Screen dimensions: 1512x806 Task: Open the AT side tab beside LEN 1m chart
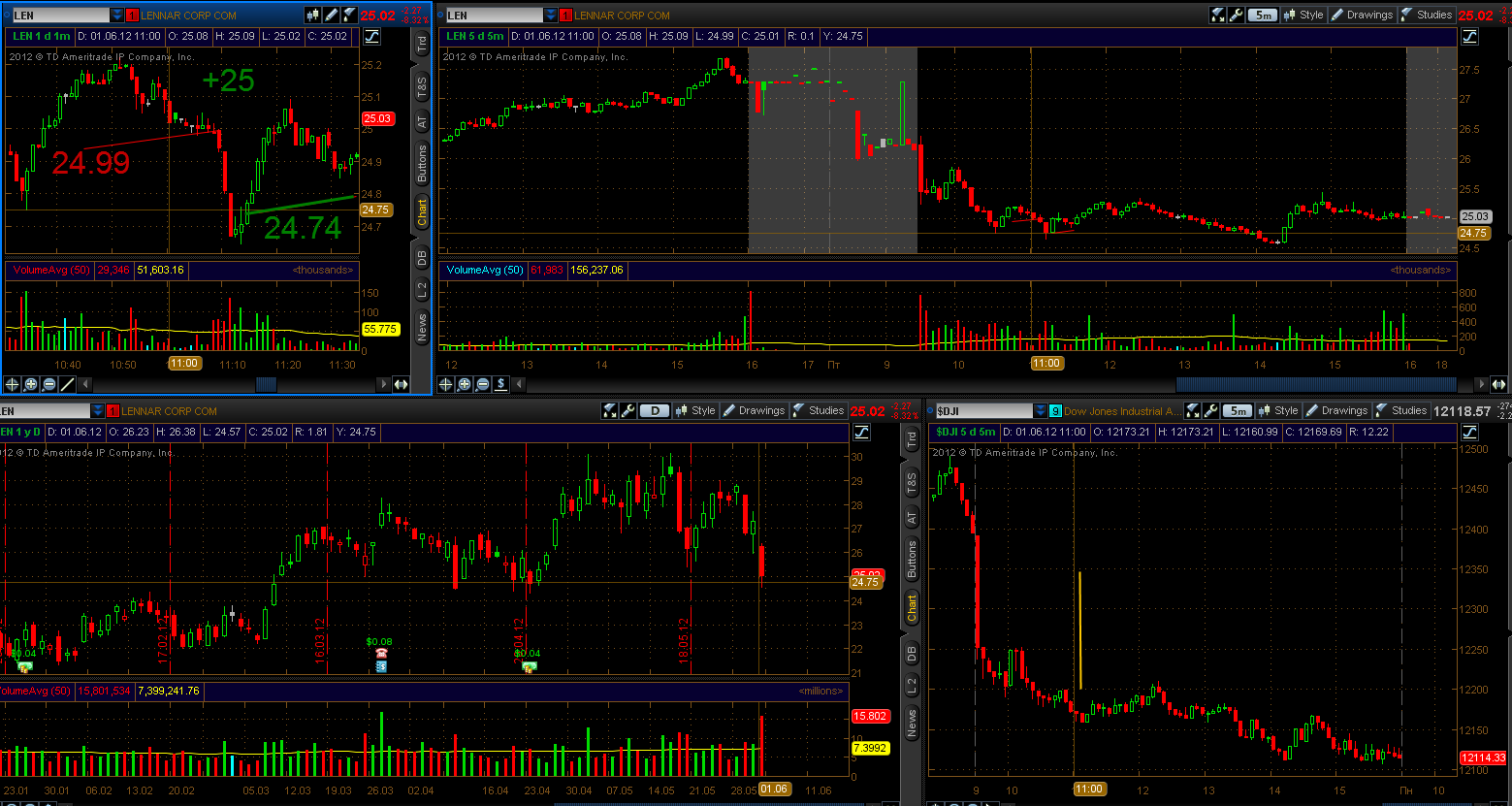coord(422,122)
